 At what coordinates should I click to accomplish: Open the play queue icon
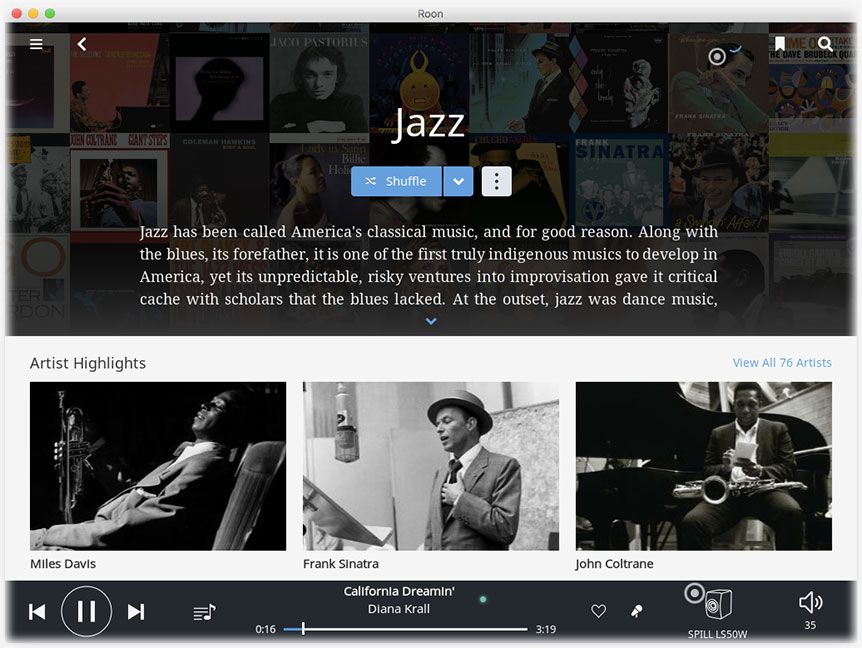[205, 612]
